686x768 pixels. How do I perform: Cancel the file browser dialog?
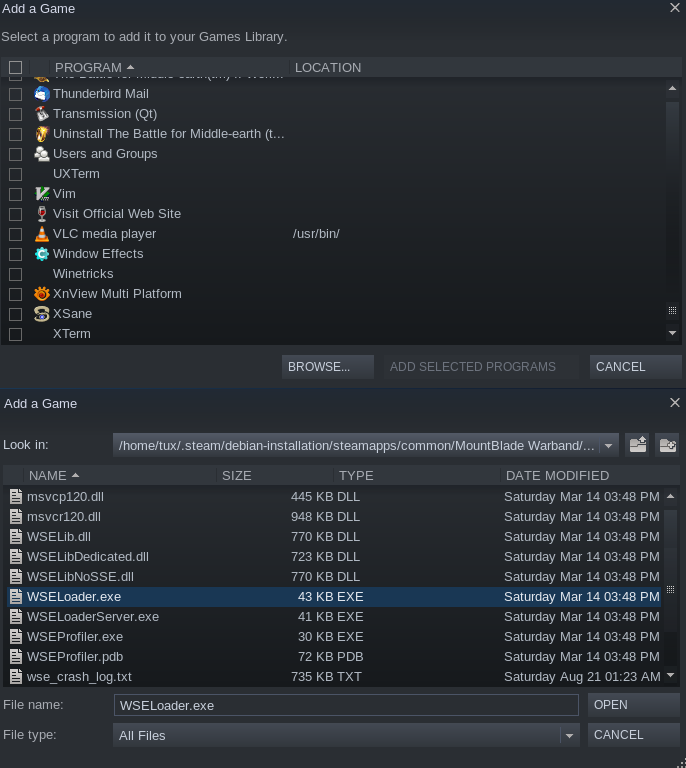(x=634, y=735)
